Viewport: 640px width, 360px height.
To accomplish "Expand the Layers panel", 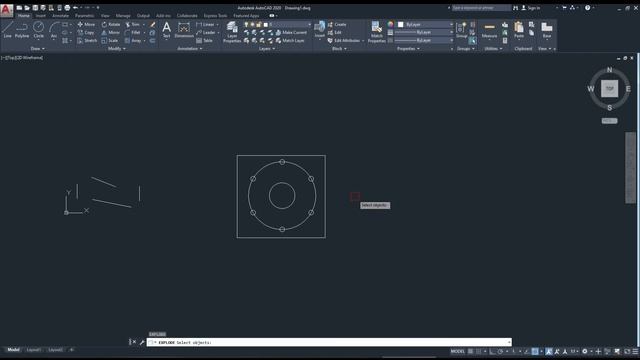I will 267,49.
